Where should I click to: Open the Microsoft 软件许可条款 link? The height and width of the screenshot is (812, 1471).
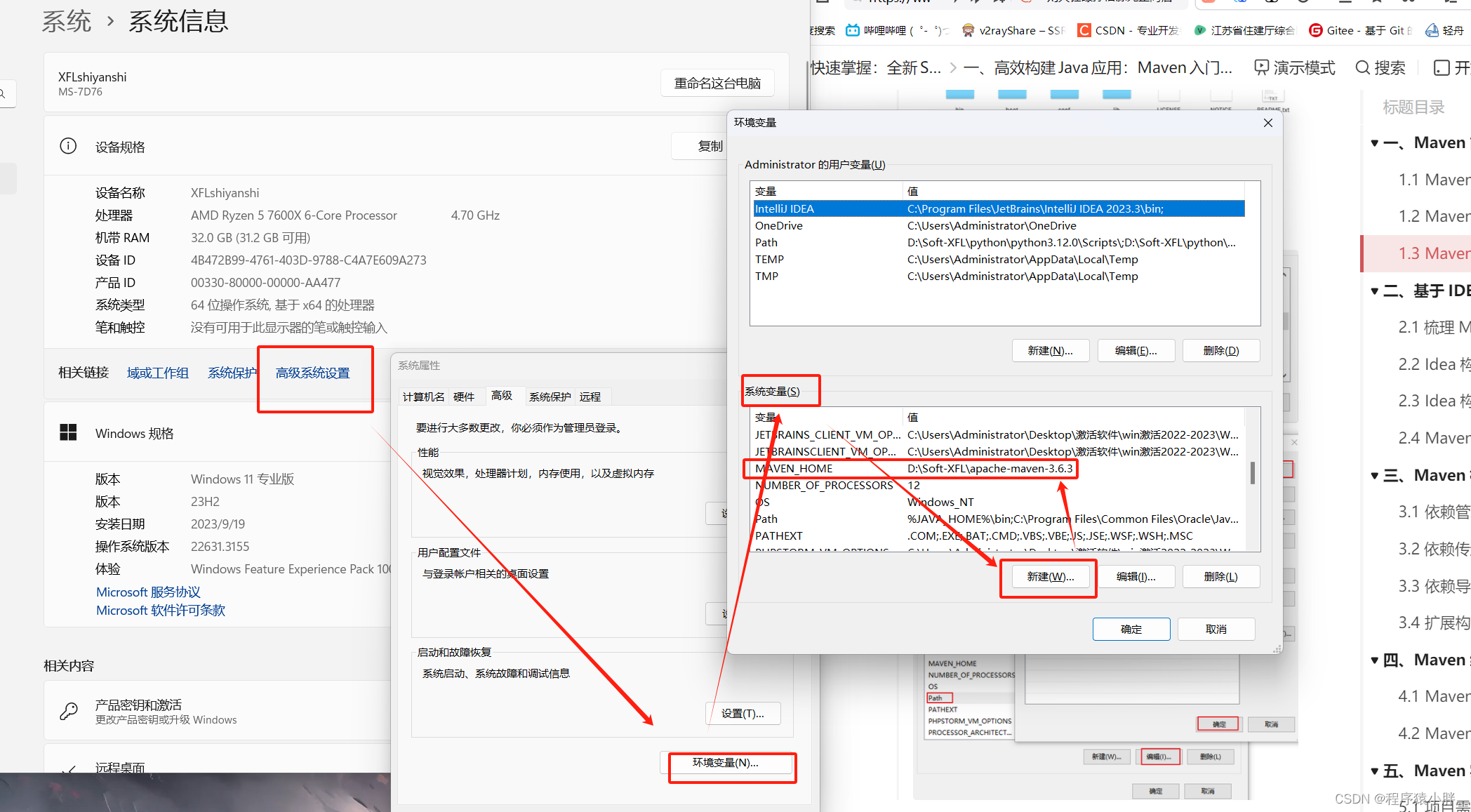tap(161, 610)
